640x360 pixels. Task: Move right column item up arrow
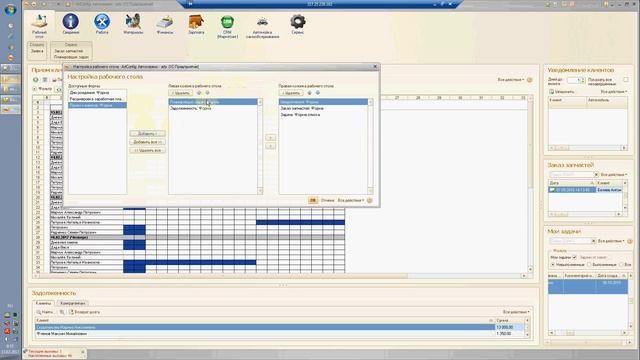tap(309, 93)
